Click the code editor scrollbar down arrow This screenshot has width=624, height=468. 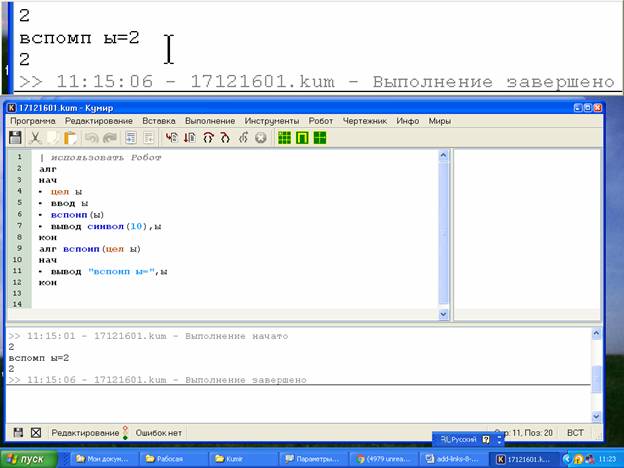443,314
